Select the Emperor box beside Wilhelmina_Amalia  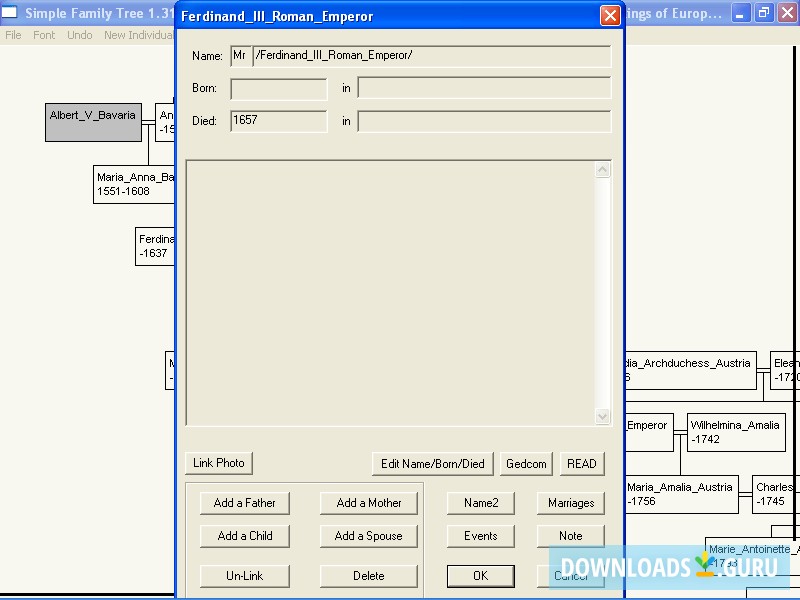click(649, 432)
